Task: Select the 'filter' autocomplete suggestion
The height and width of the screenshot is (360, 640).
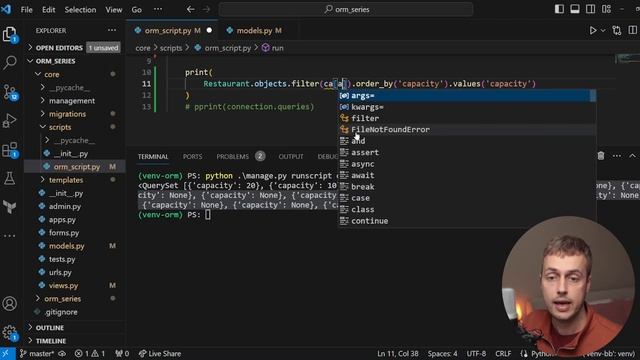Action: coord(467,118)
